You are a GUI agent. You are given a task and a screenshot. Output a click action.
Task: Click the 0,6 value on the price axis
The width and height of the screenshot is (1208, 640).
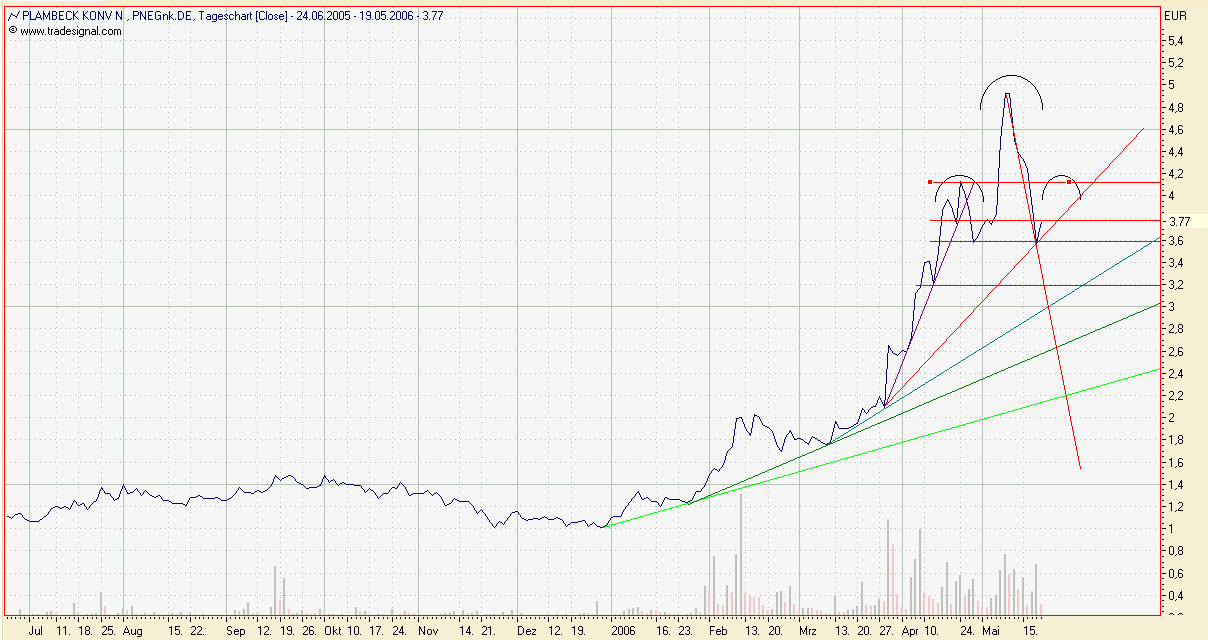point(1176,573)
